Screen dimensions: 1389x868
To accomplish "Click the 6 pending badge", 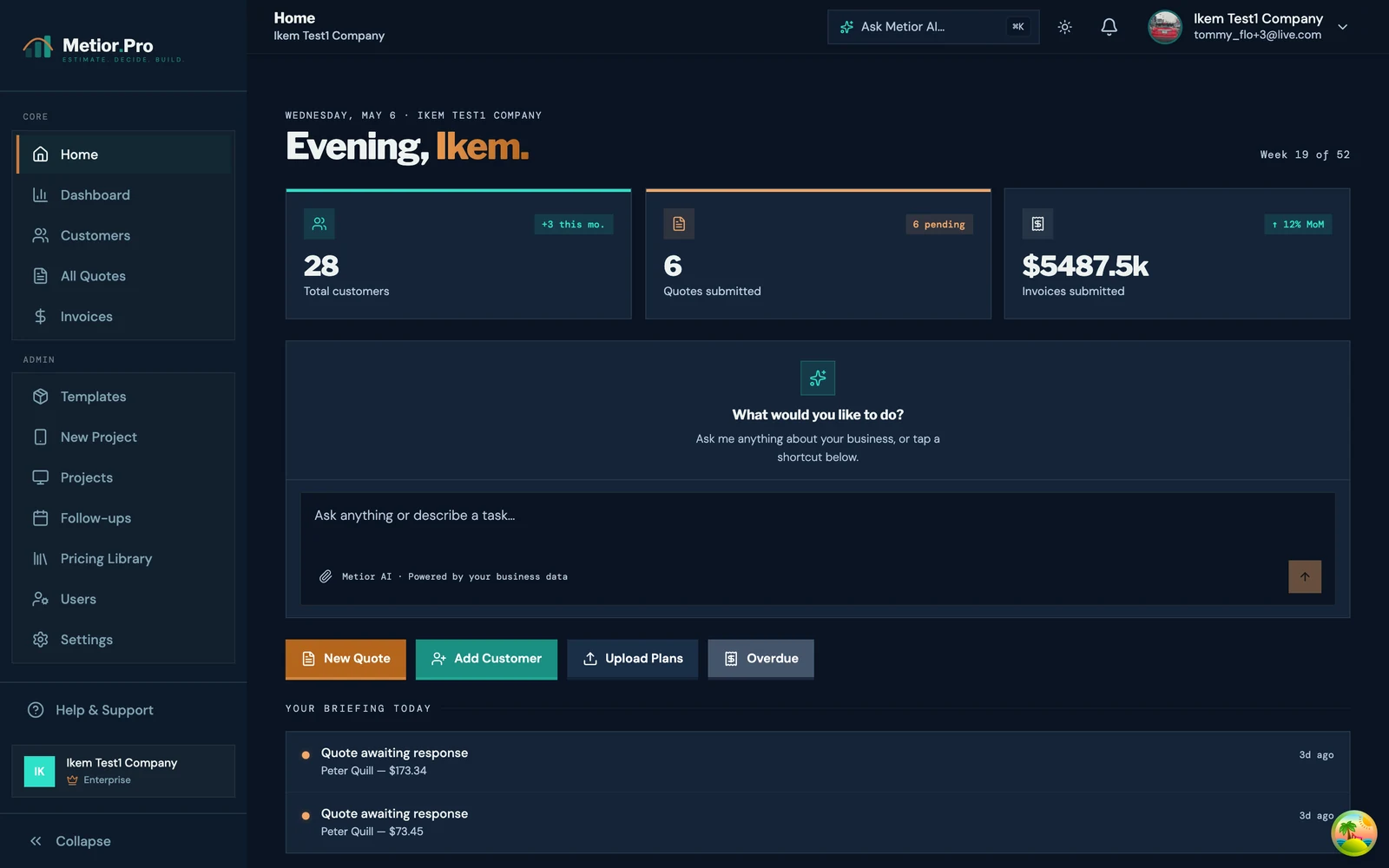I will (x=938, y=224).
